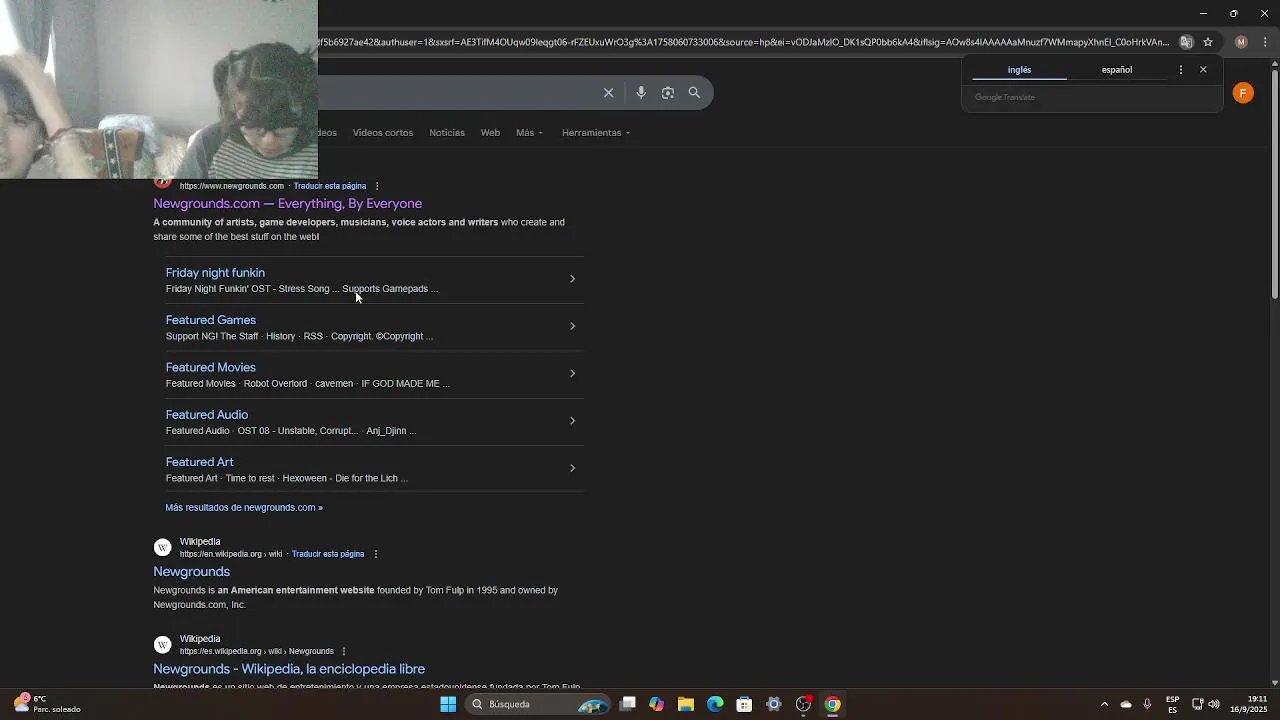The image size is (1280, 720).
Task: Expand the Featured Movies chevron
Action: tap(572, 373)
